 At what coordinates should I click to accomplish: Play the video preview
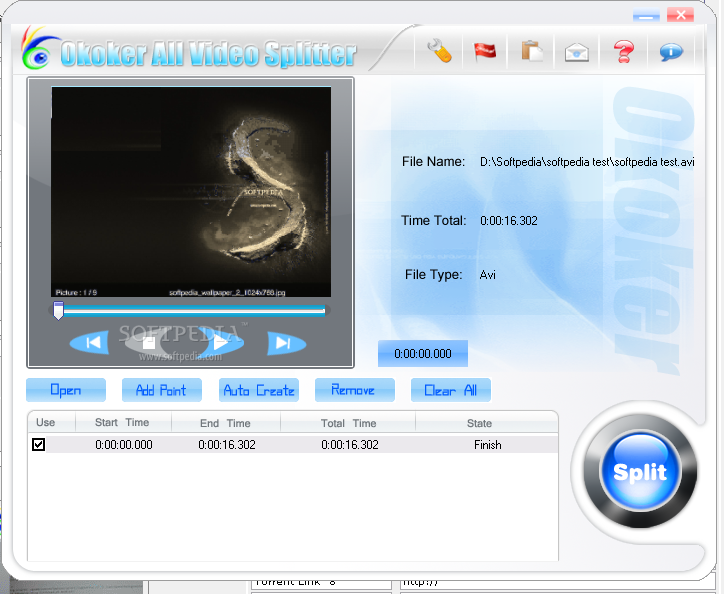221,343
